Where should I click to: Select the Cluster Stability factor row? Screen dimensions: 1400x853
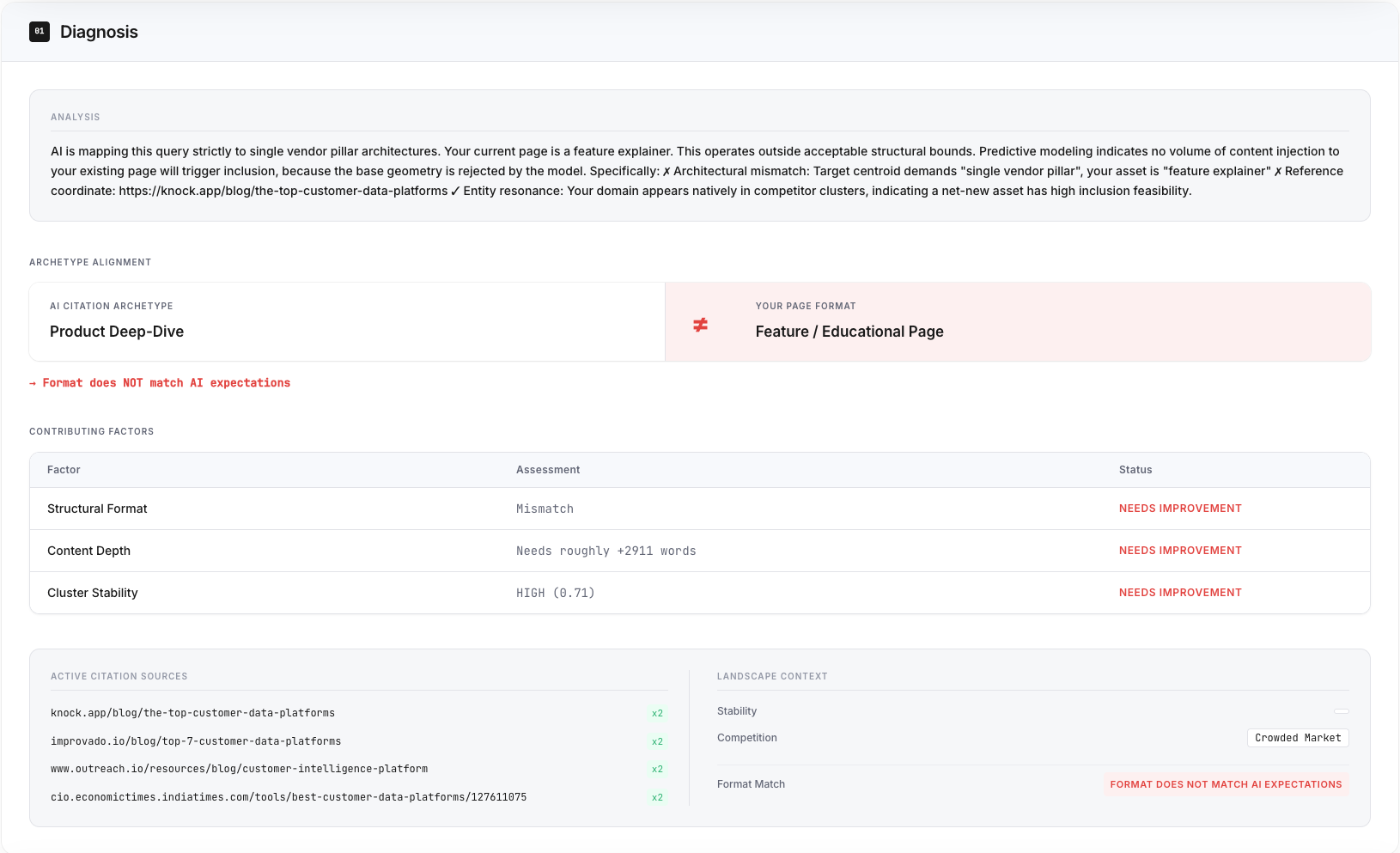pos(92,593)
